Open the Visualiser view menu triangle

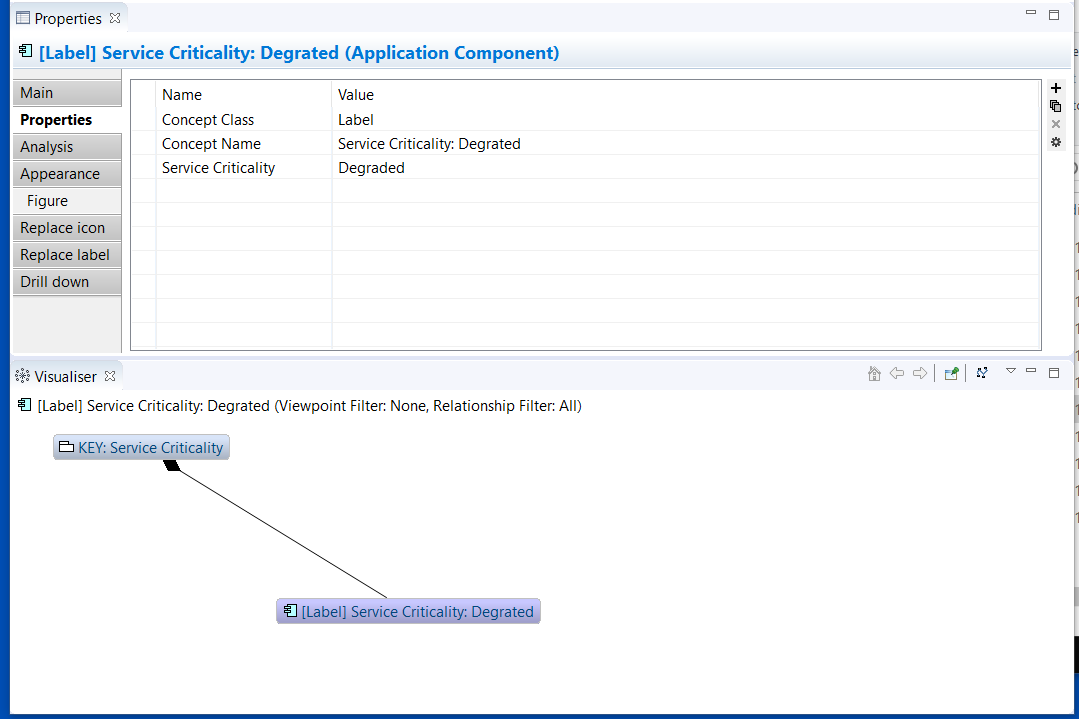(1010, 372)
